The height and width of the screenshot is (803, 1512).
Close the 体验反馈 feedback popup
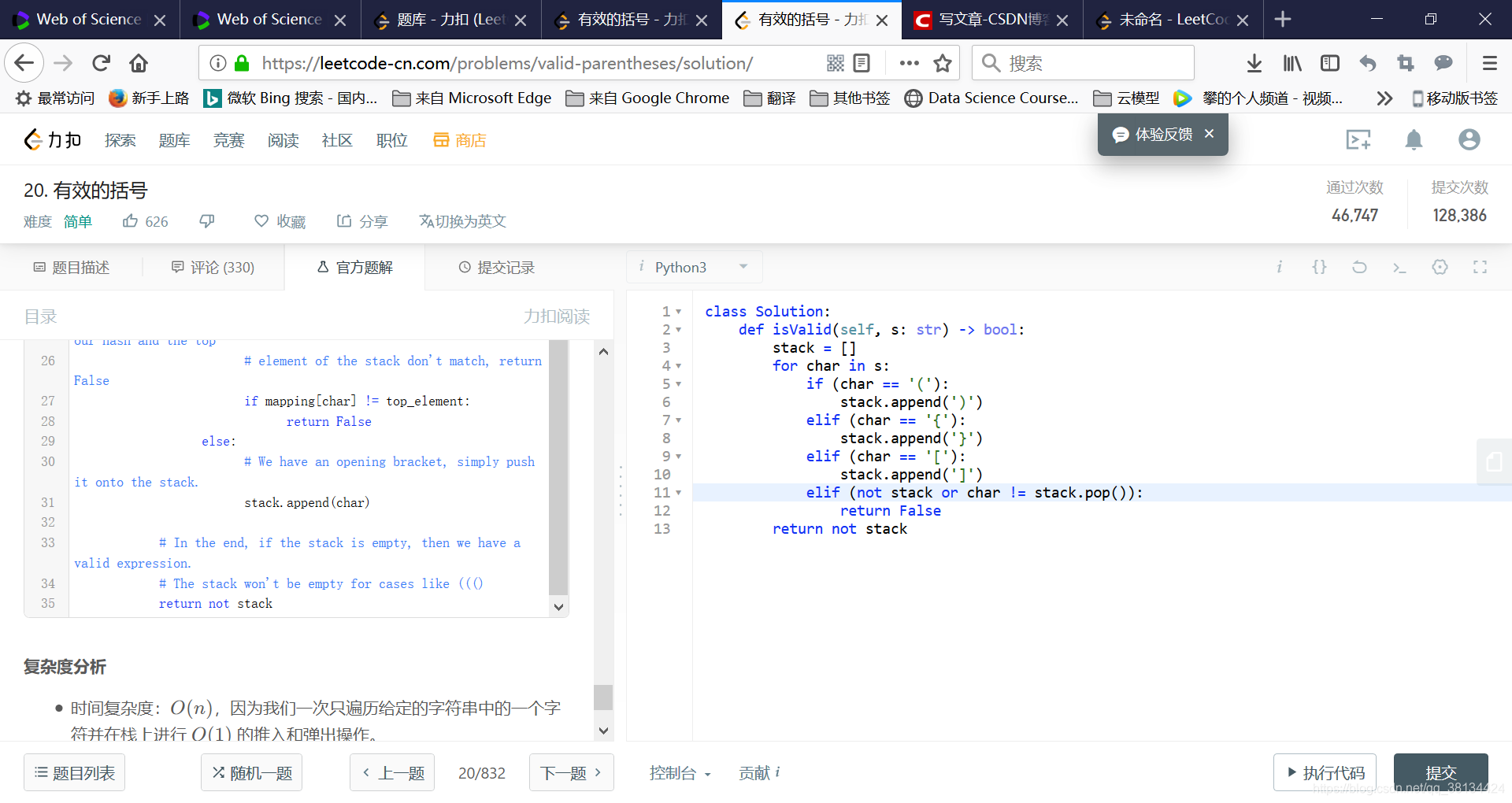pos(1209,134)
